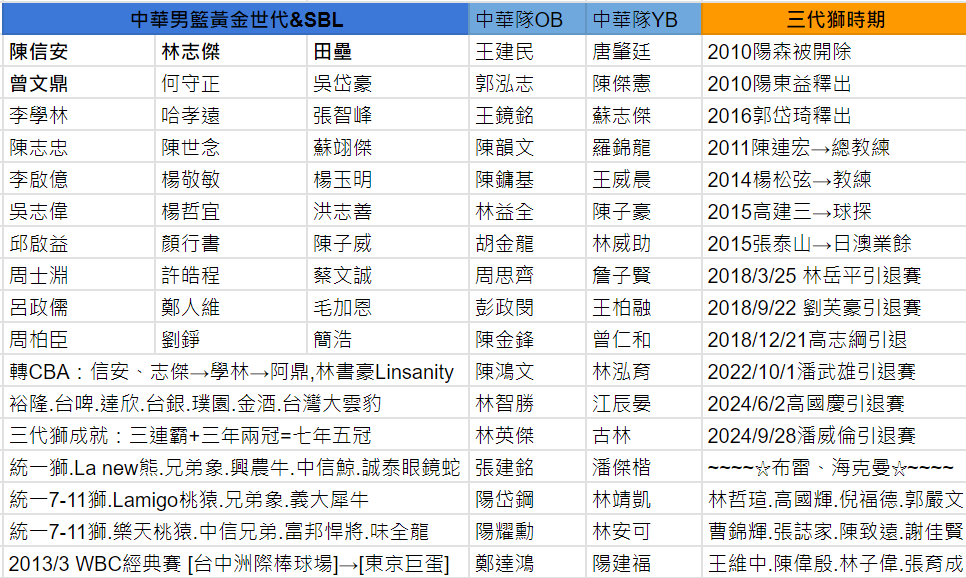Click the cell 胡金龍

(527, 243)
